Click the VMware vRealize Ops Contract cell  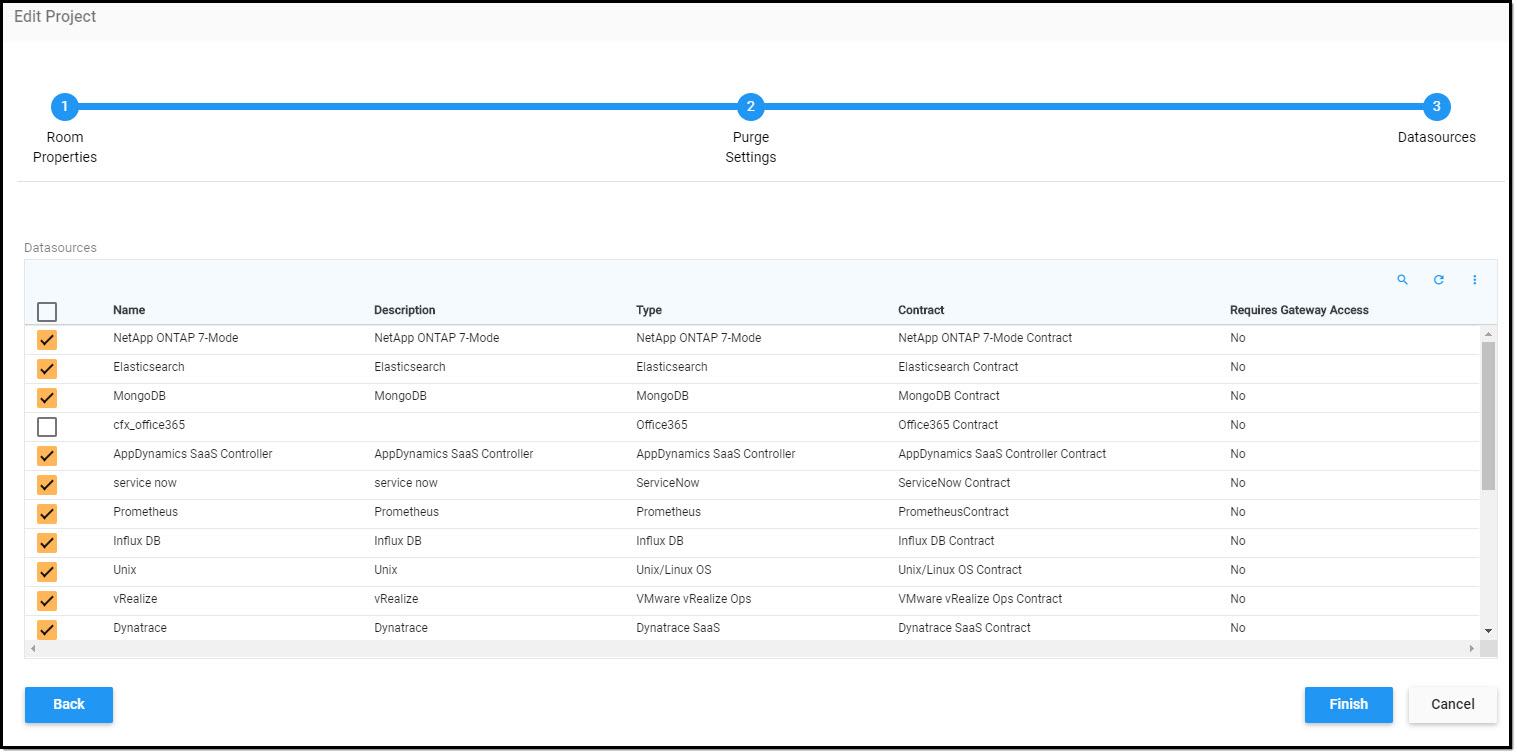pyautogui.click(x=980, y=599)
